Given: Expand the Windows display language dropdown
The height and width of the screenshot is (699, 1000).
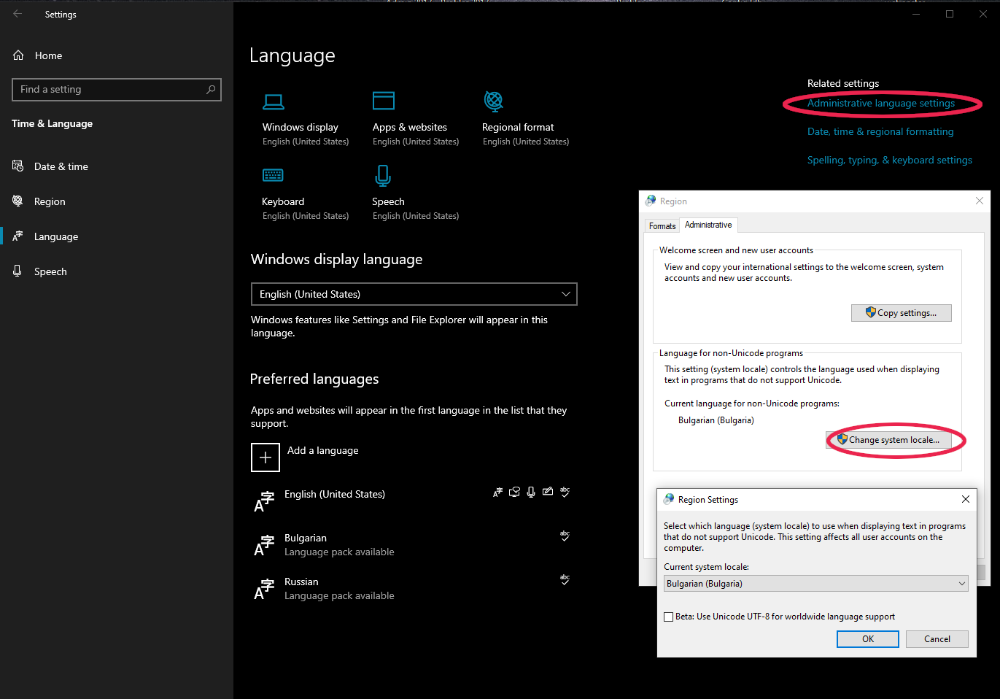Looking at the screenshot, I should [414, 294].
